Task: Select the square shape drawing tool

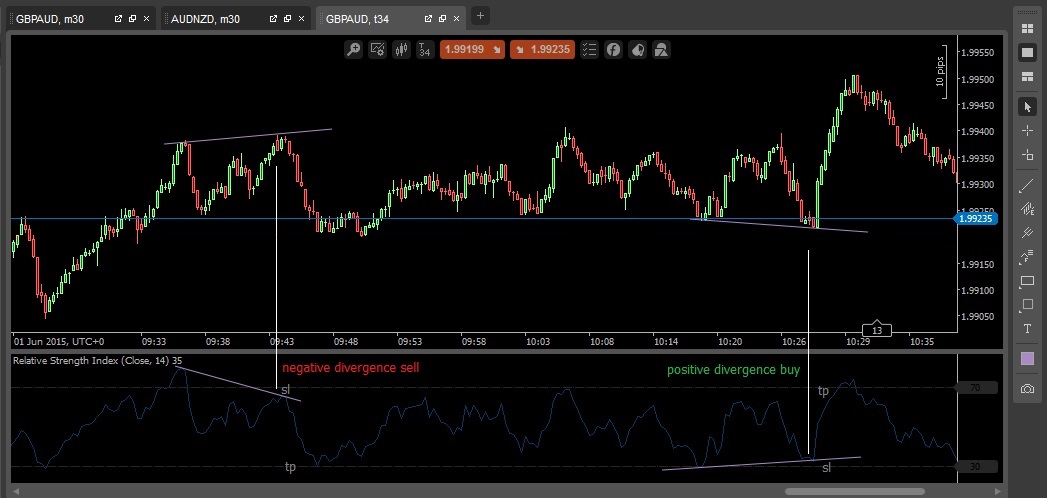Action: [1028, 306]
